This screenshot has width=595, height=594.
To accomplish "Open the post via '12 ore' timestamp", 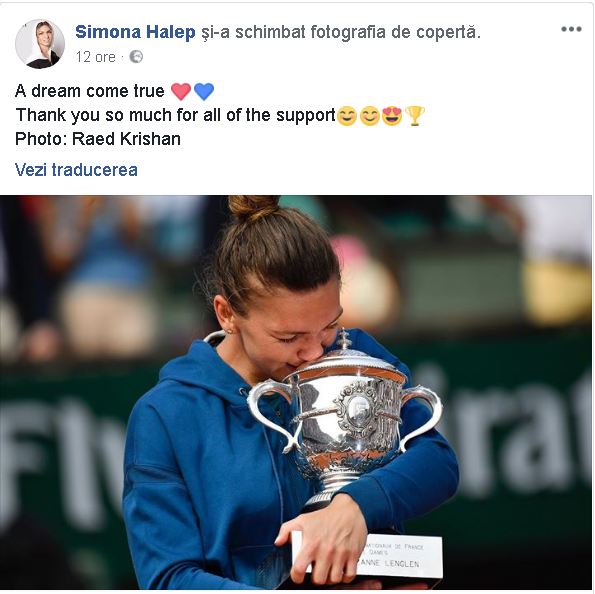I will tap(96, 57).
